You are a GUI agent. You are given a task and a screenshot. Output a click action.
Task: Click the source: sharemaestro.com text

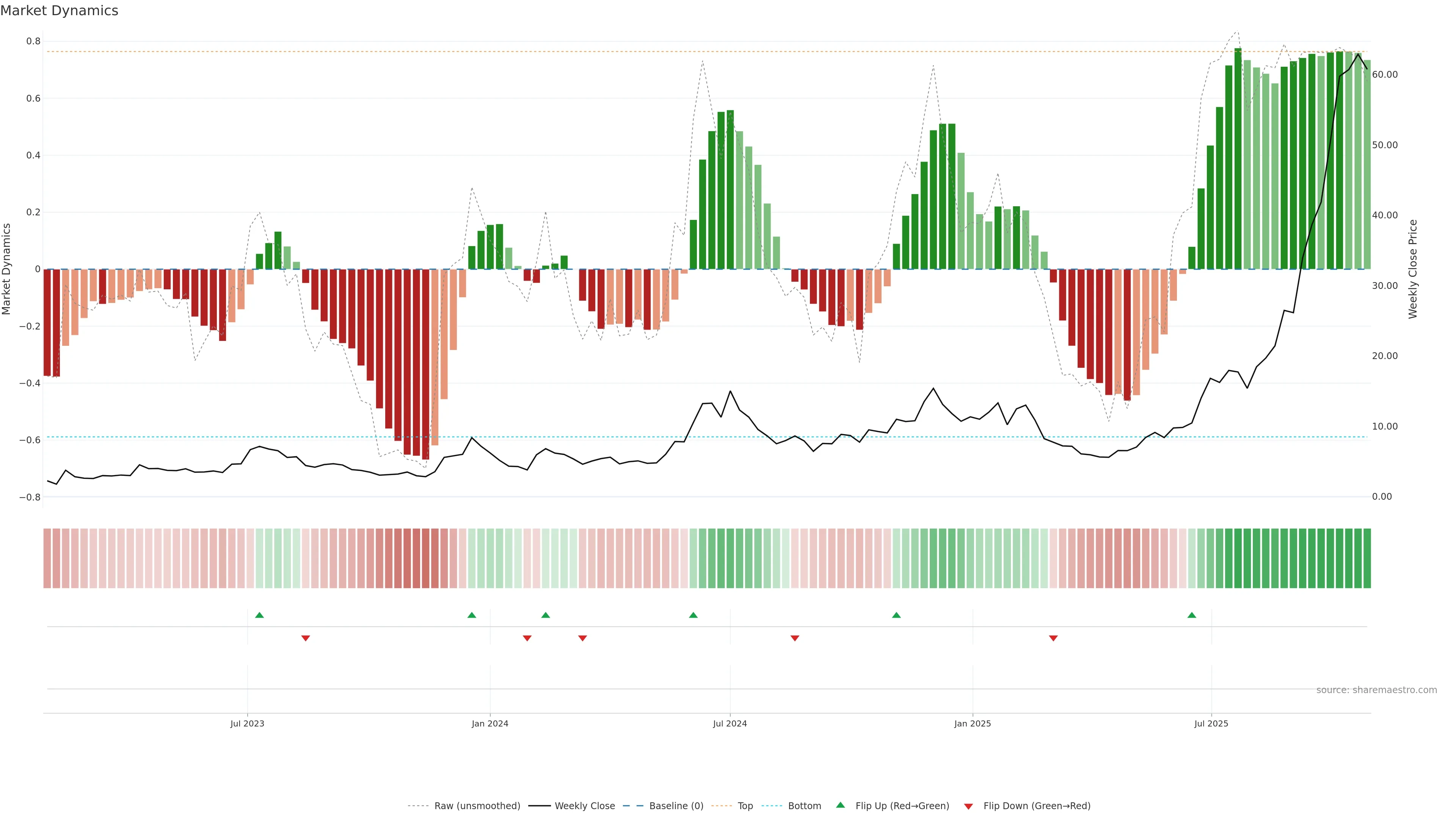point(1376,690)
